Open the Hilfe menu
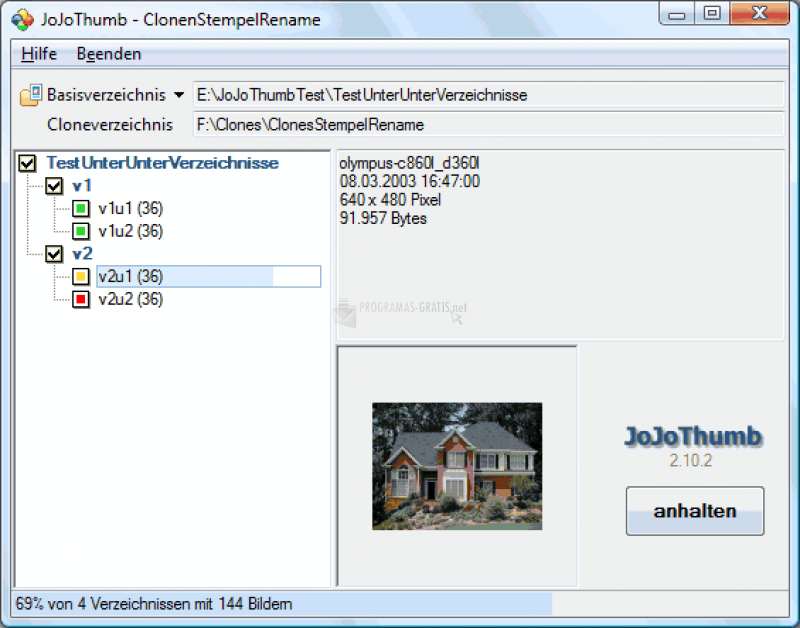This screenshot has height=628, width=800. click(39, 54)
